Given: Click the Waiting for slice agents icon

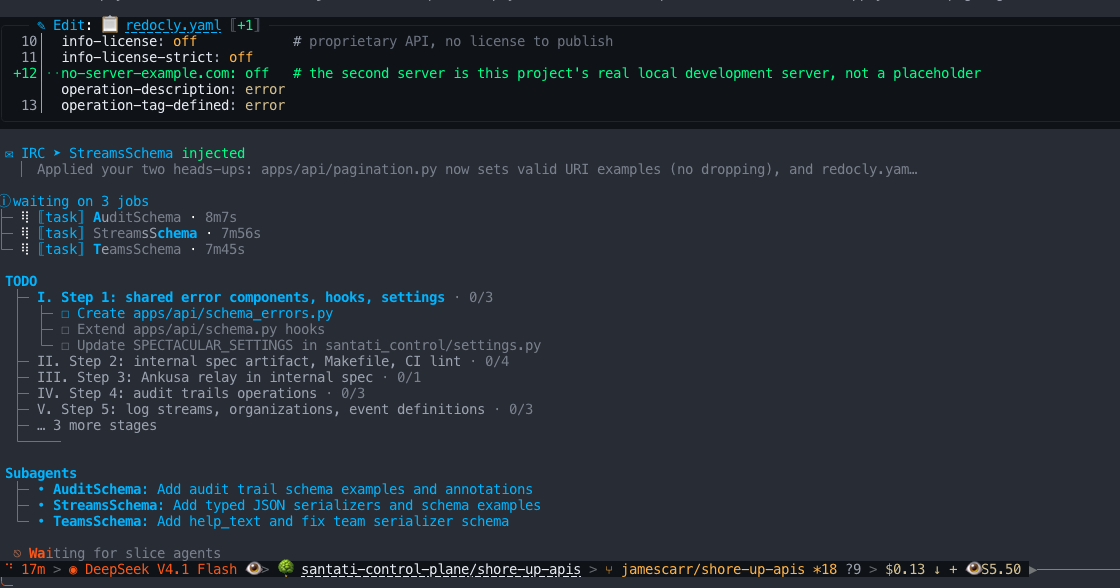Looking at the screenshot, I should coord(17,554).
